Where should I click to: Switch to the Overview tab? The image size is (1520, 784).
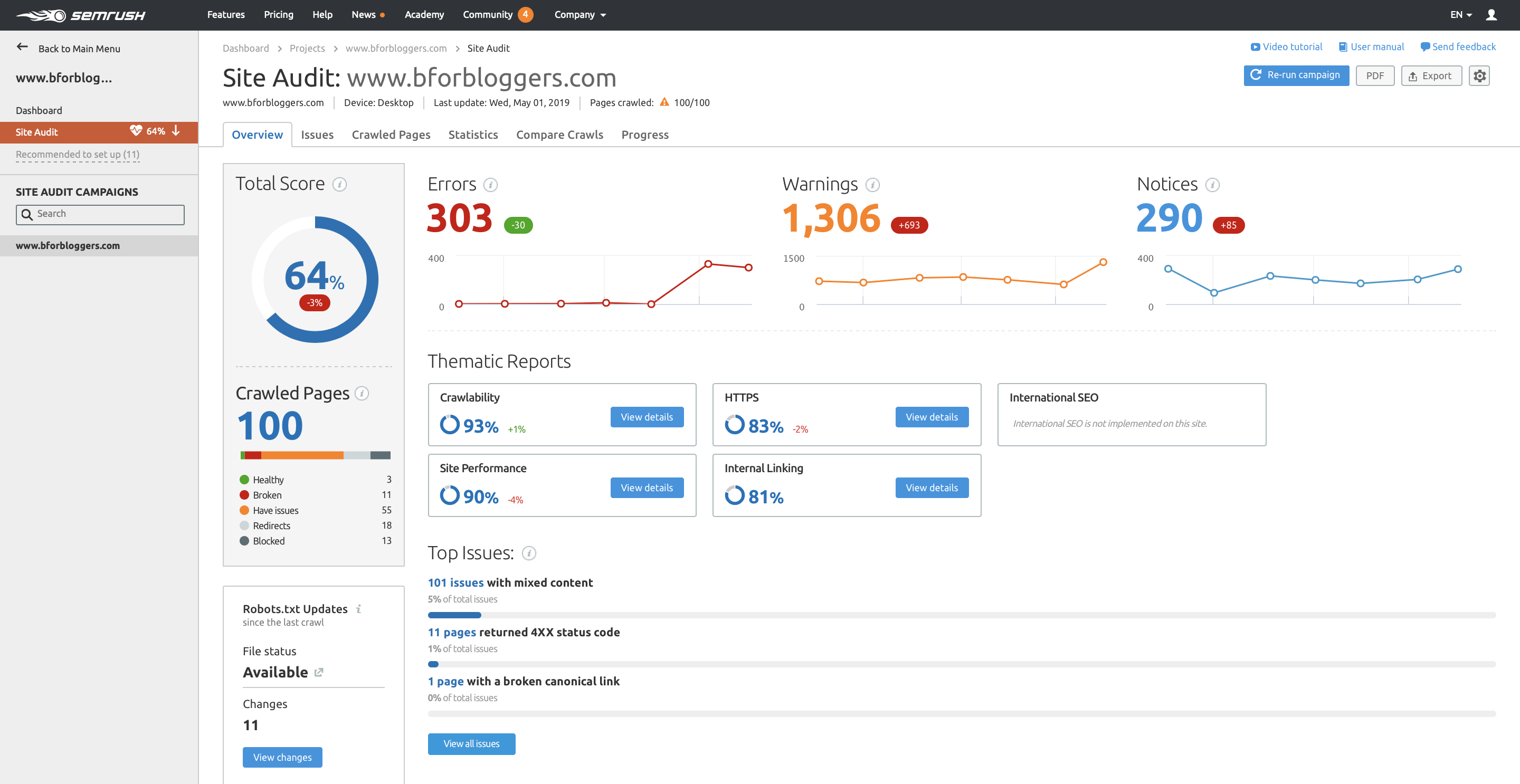257,135
